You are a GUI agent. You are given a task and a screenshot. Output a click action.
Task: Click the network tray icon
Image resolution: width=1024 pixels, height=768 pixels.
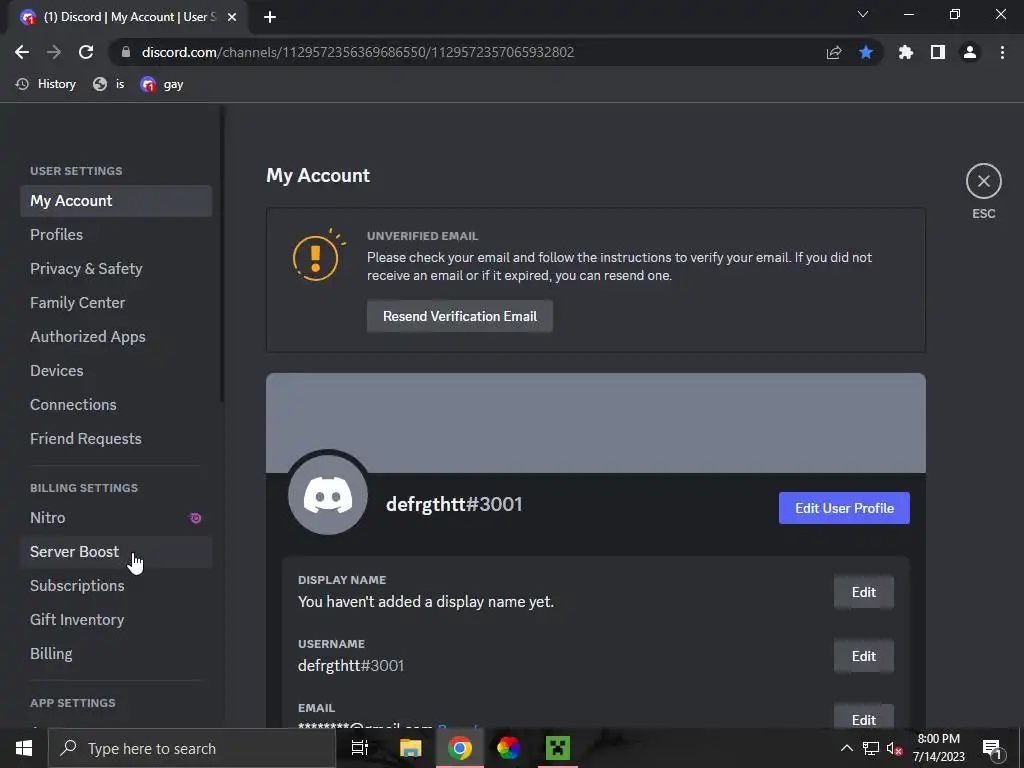(871, 748)
